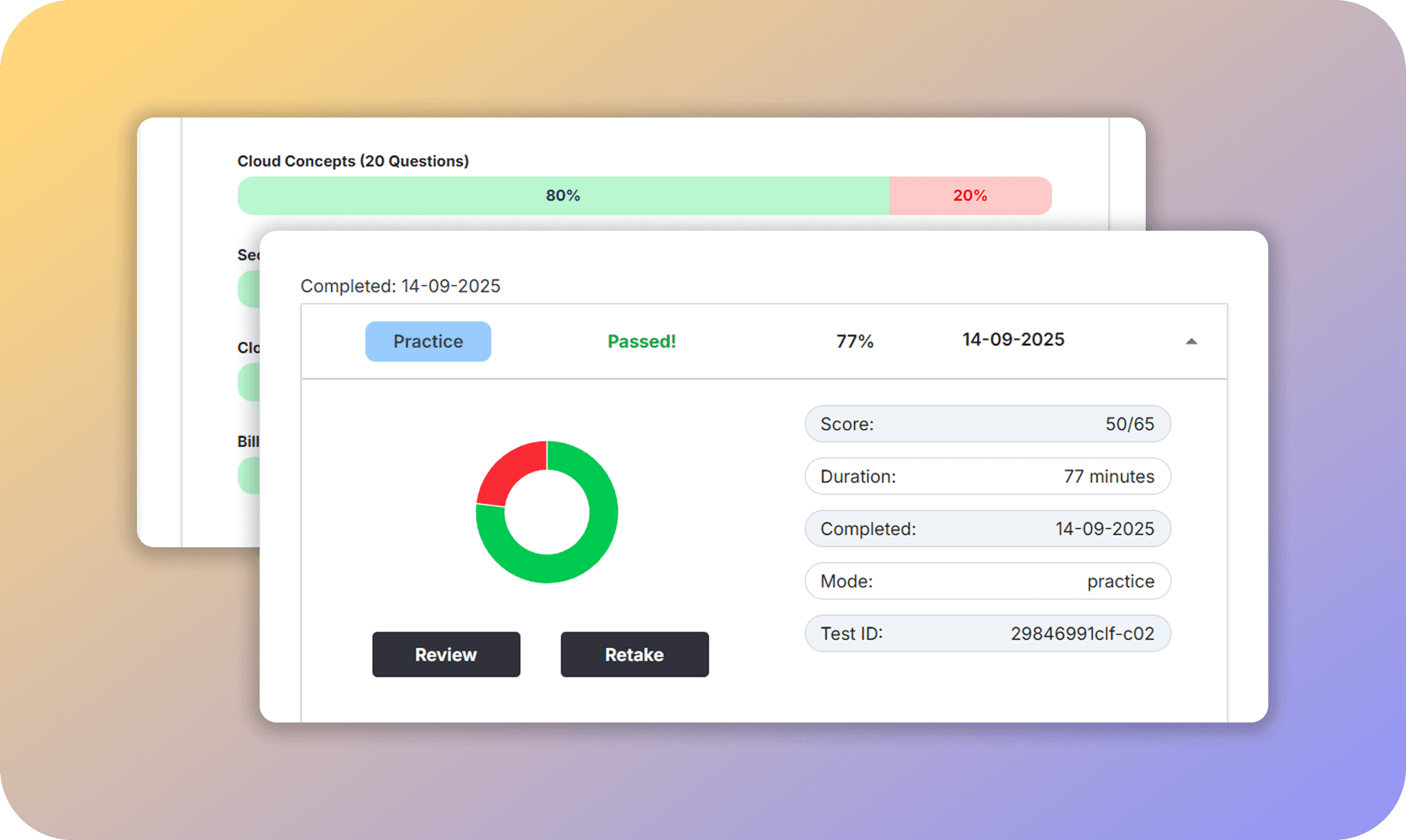
Task: Select the Mode practice field
Action: click(987, 581)
